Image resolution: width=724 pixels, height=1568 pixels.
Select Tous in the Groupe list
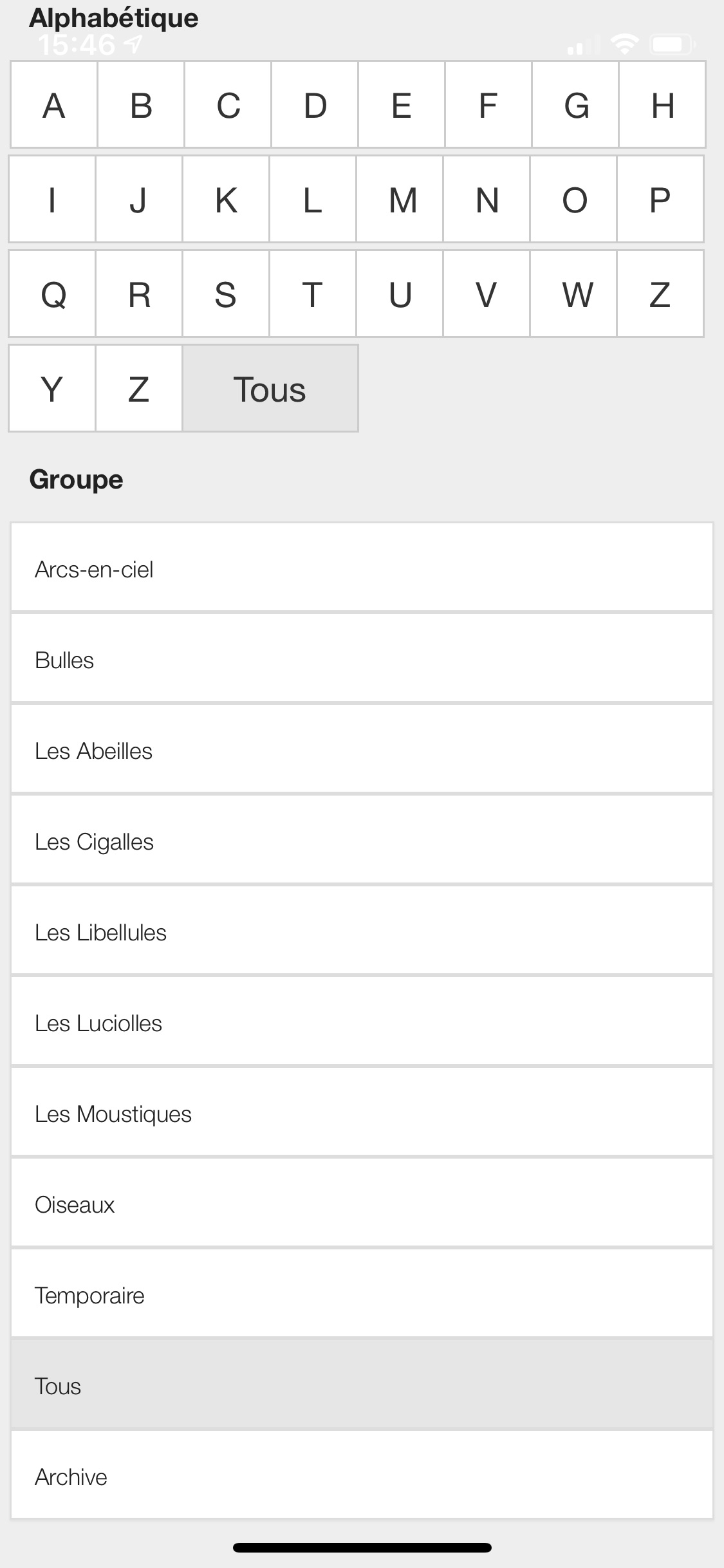tap(362, 1385)
